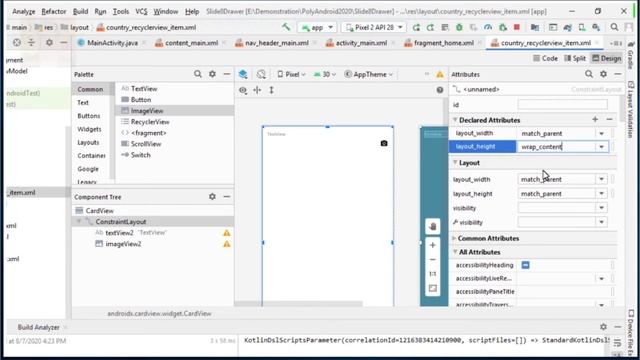Open Component Tree settings gear
Viewport: 640px width, 360px height.
point(212,197)
